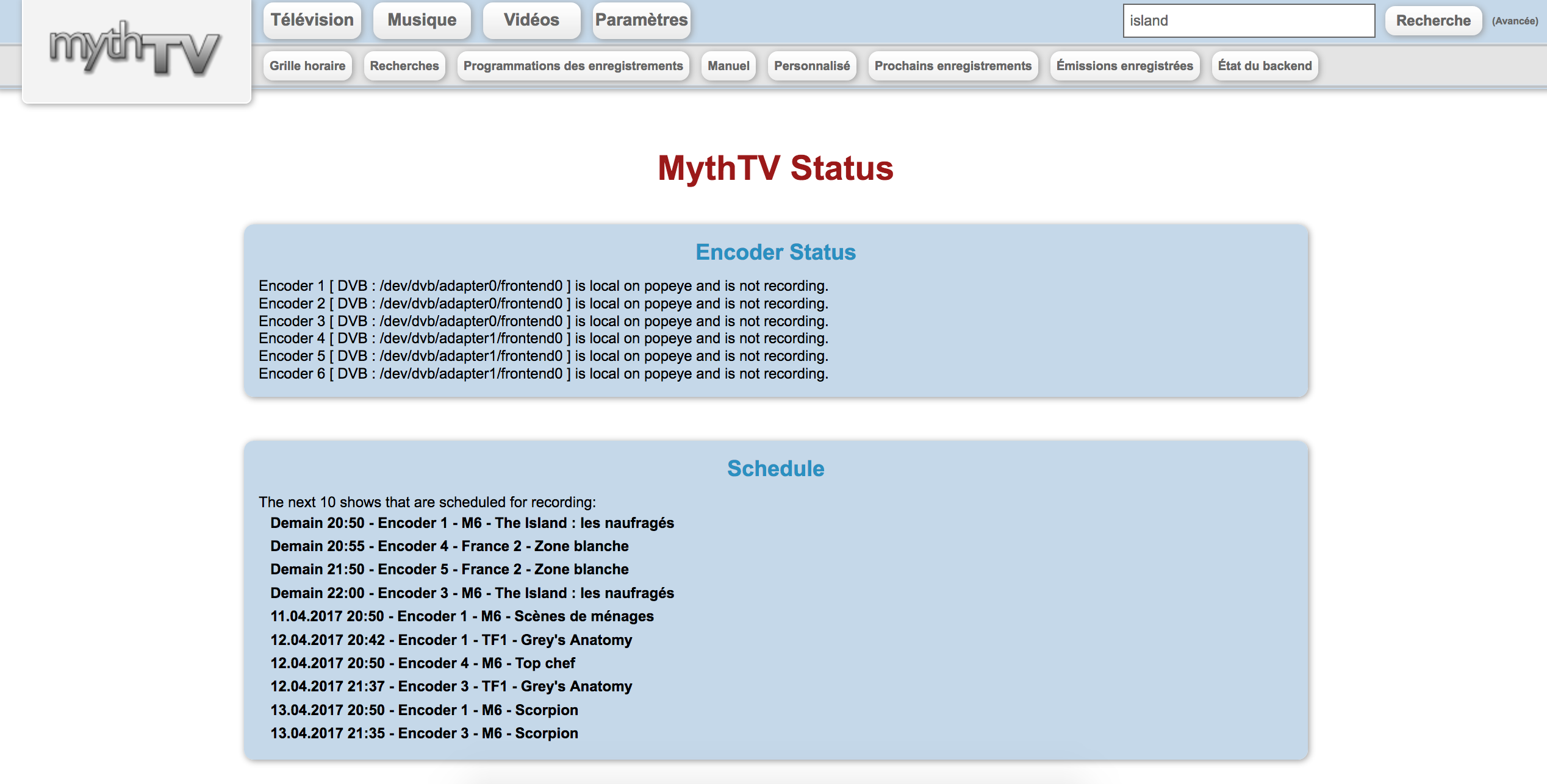The width and height of the screenshot is (1547, 784).
Task: Click the Encoder 2 status line
Action: (x=544, y=304)
